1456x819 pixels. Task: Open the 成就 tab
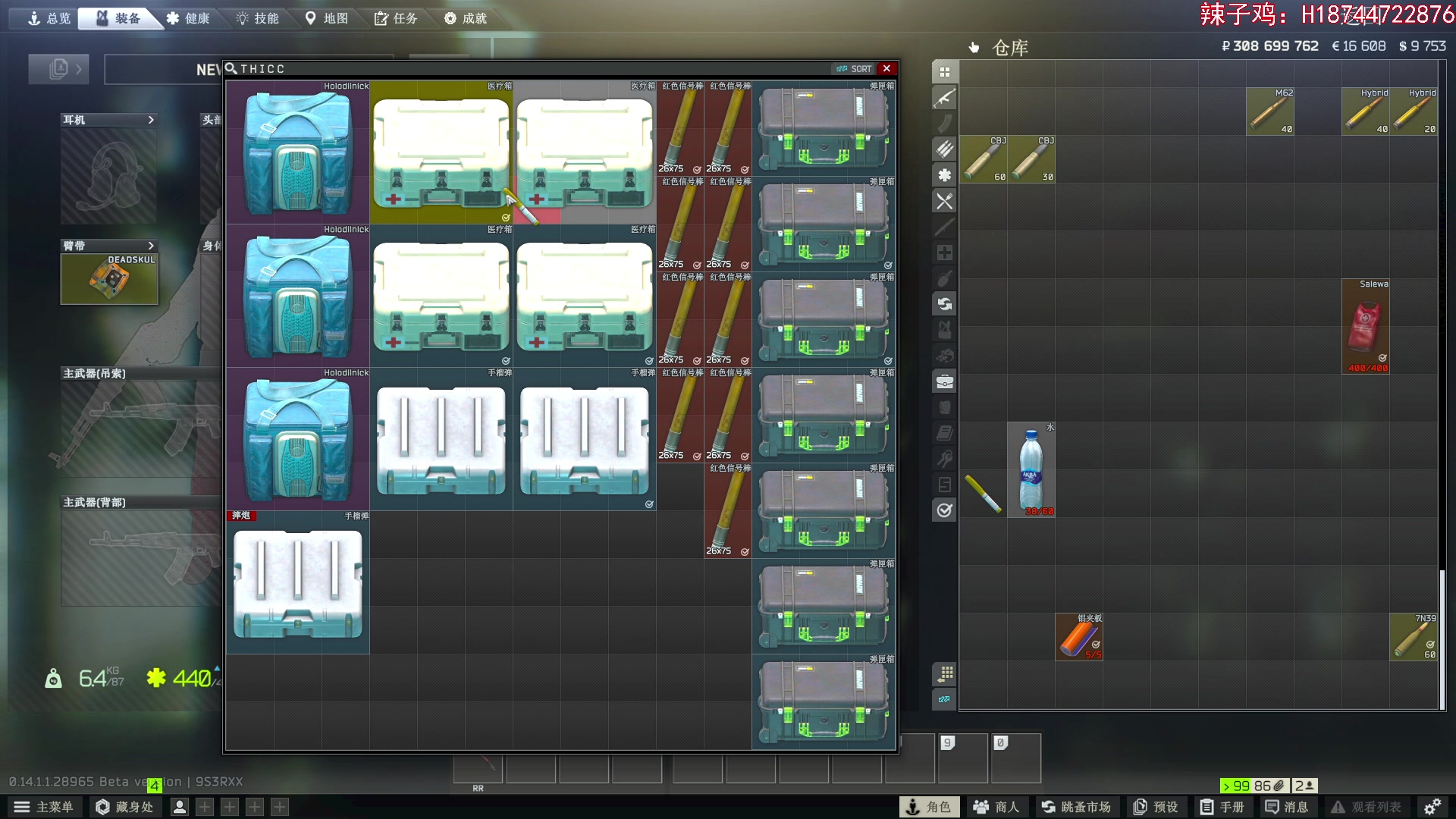coord(466,18)
